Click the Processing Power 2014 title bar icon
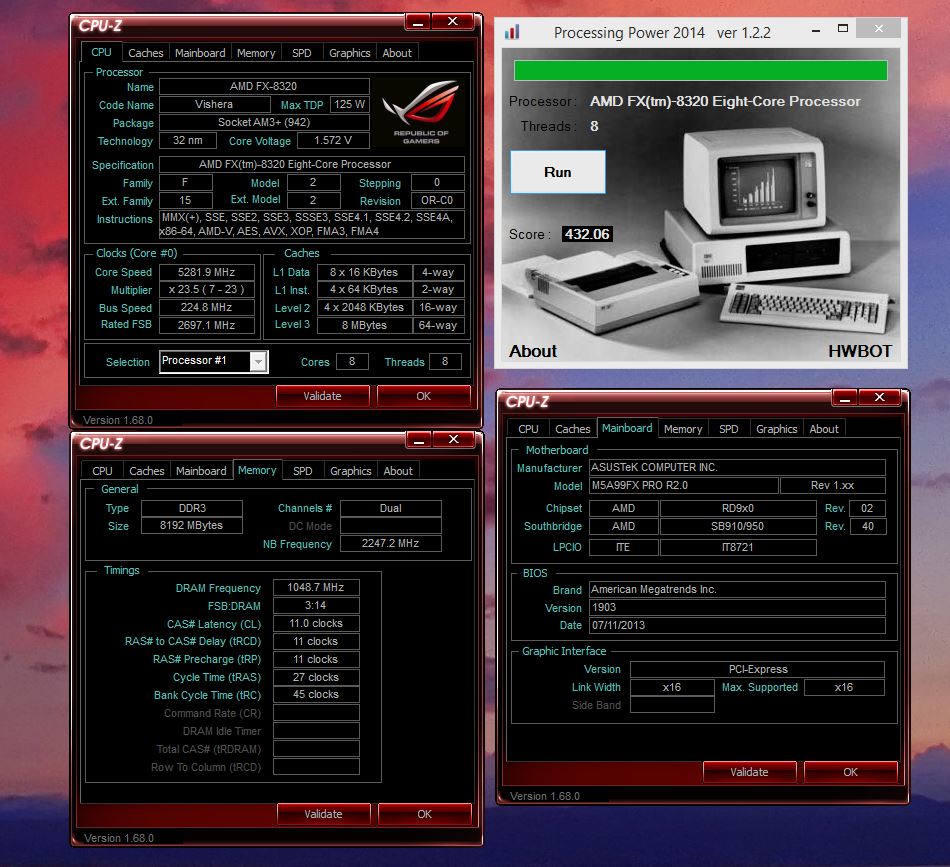The height and width of the screenshot is (867, 950). tap(512, 32)
